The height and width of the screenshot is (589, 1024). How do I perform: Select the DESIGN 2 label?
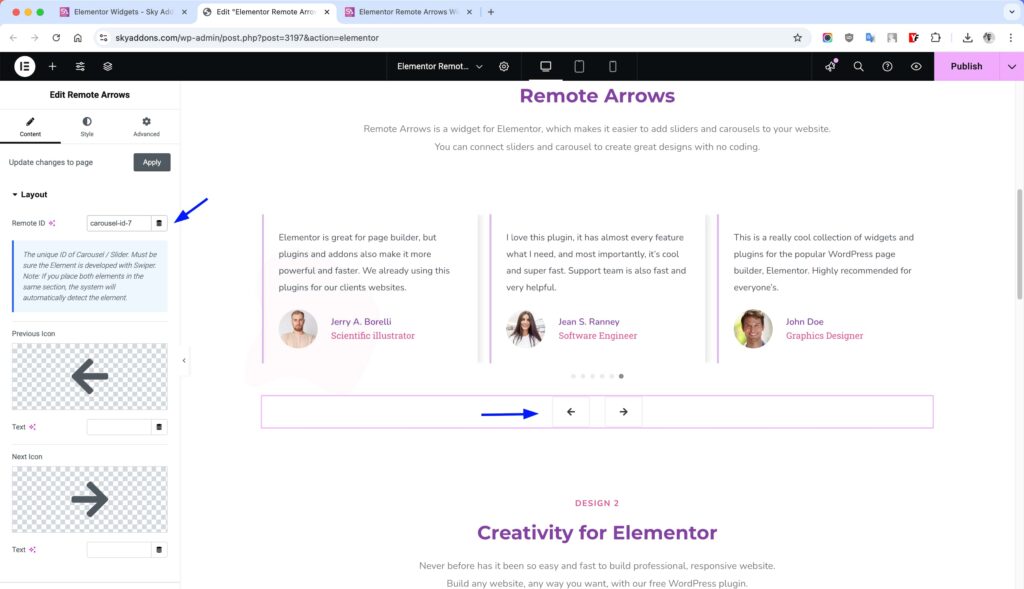pos(597,503)
